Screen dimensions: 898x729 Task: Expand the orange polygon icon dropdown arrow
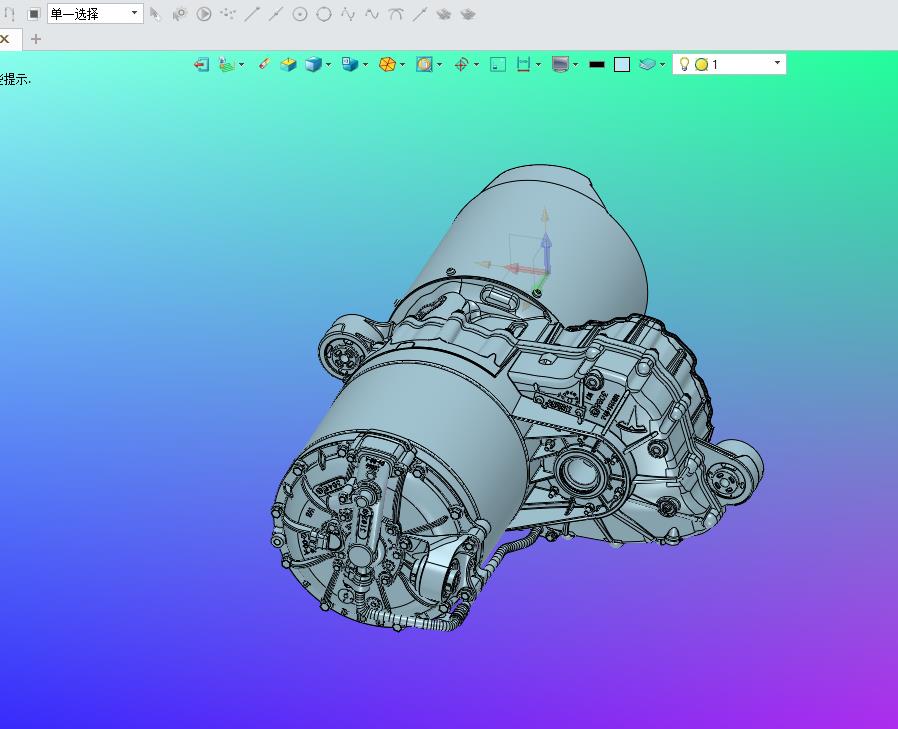point(403,64)
